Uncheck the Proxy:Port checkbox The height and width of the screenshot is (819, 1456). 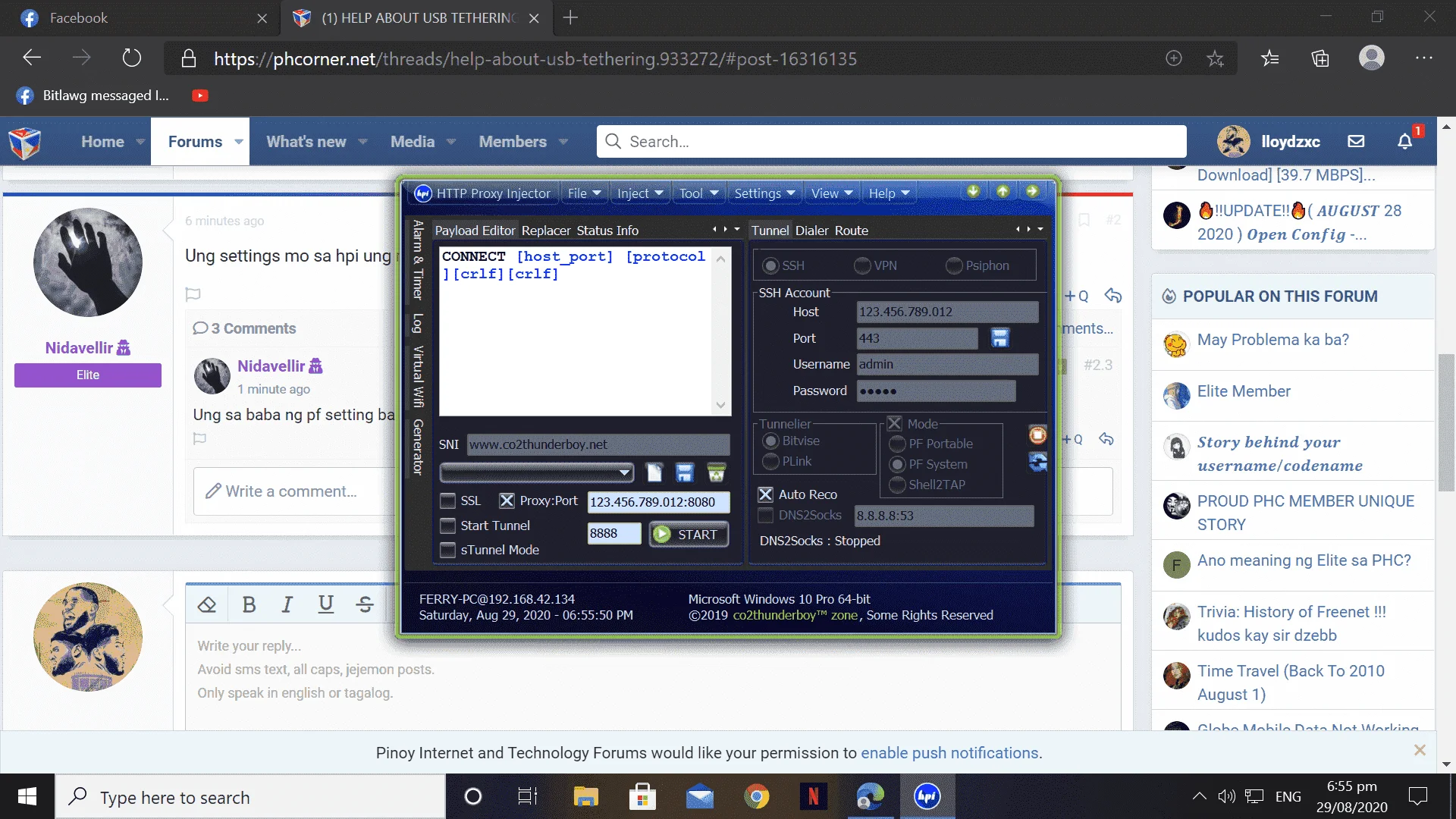click(507, 501)
